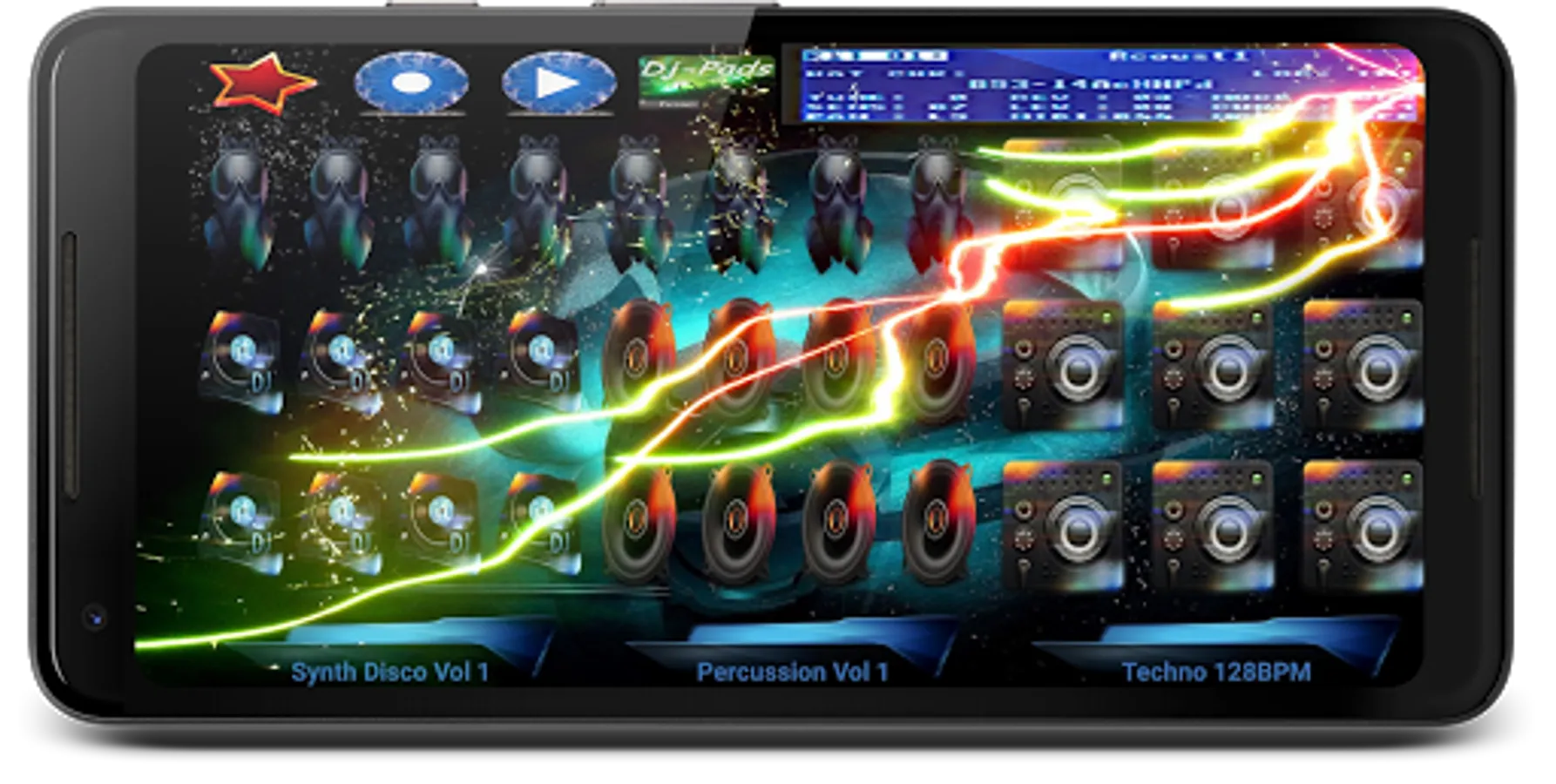The height and width of the screenshot is (784, 1556).
Task: Open the Dj-Pads logo panel
Action: [x=707, y=78]
